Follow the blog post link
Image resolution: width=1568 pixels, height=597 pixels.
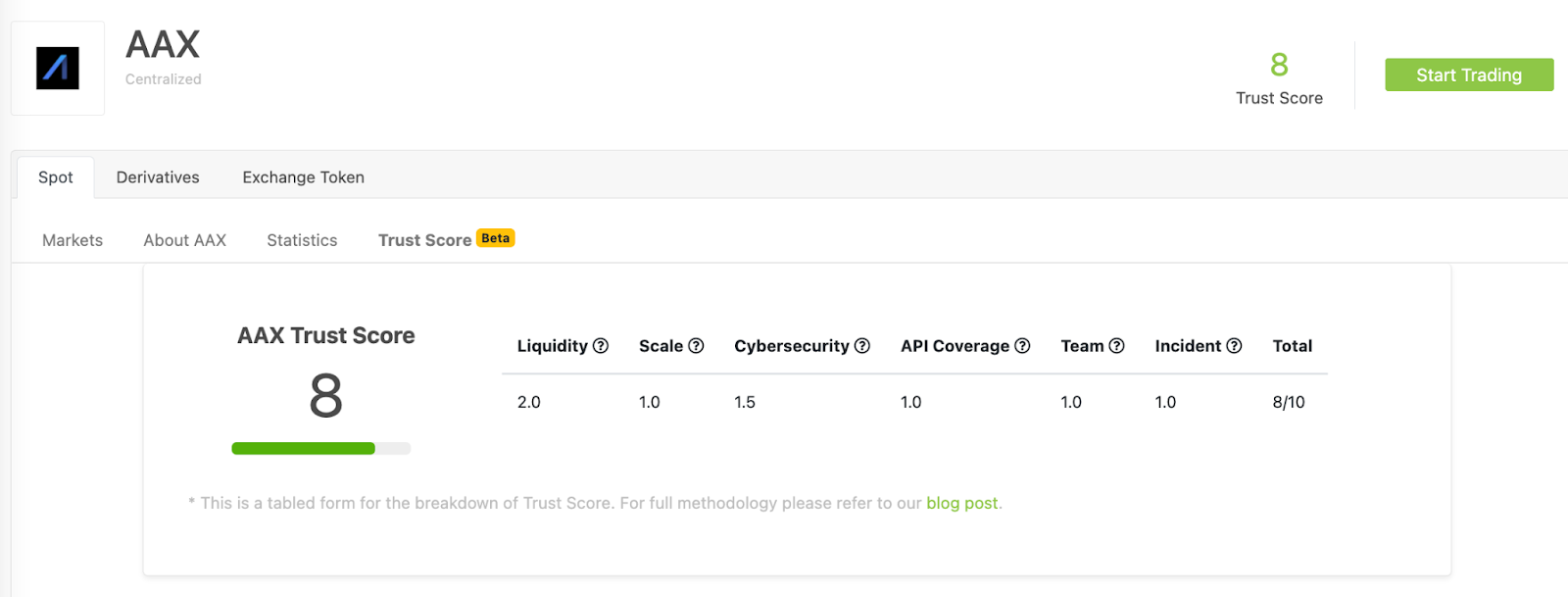click(962, 503)
